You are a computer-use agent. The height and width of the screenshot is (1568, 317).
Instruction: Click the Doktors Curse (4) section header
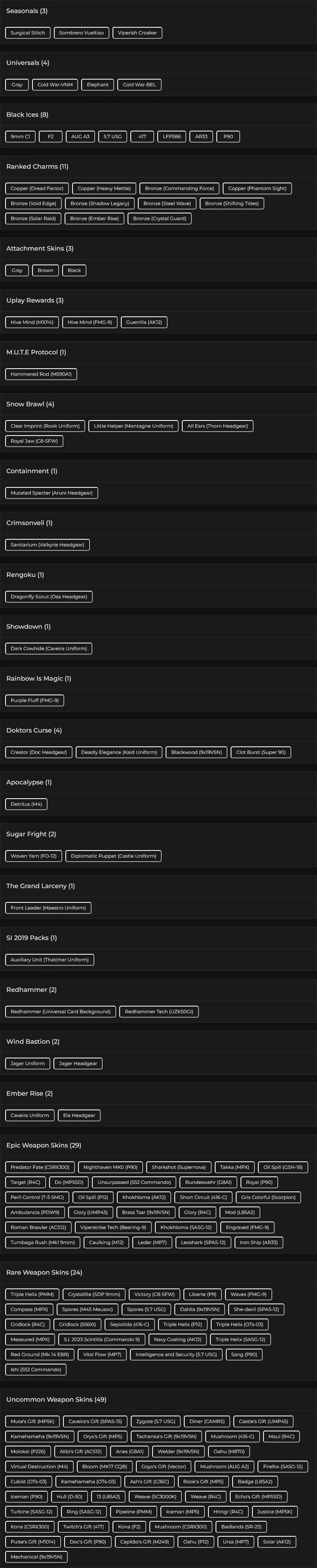pyautogui.click(x=34, y=730)
